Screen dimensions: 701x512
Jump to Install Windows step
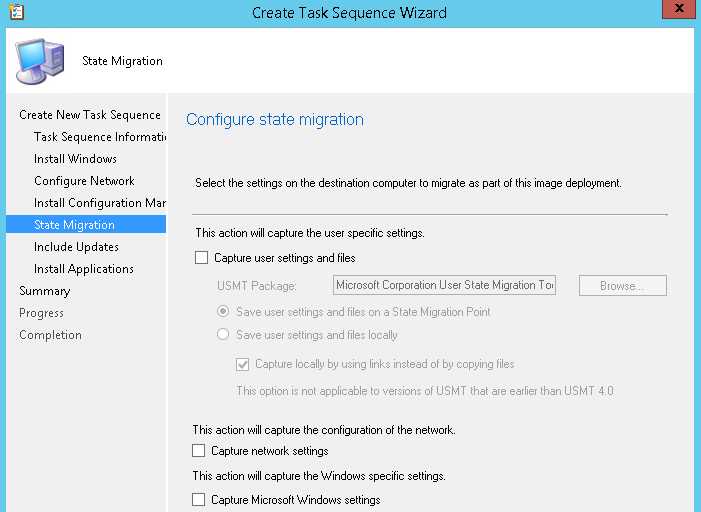[75, 159]
